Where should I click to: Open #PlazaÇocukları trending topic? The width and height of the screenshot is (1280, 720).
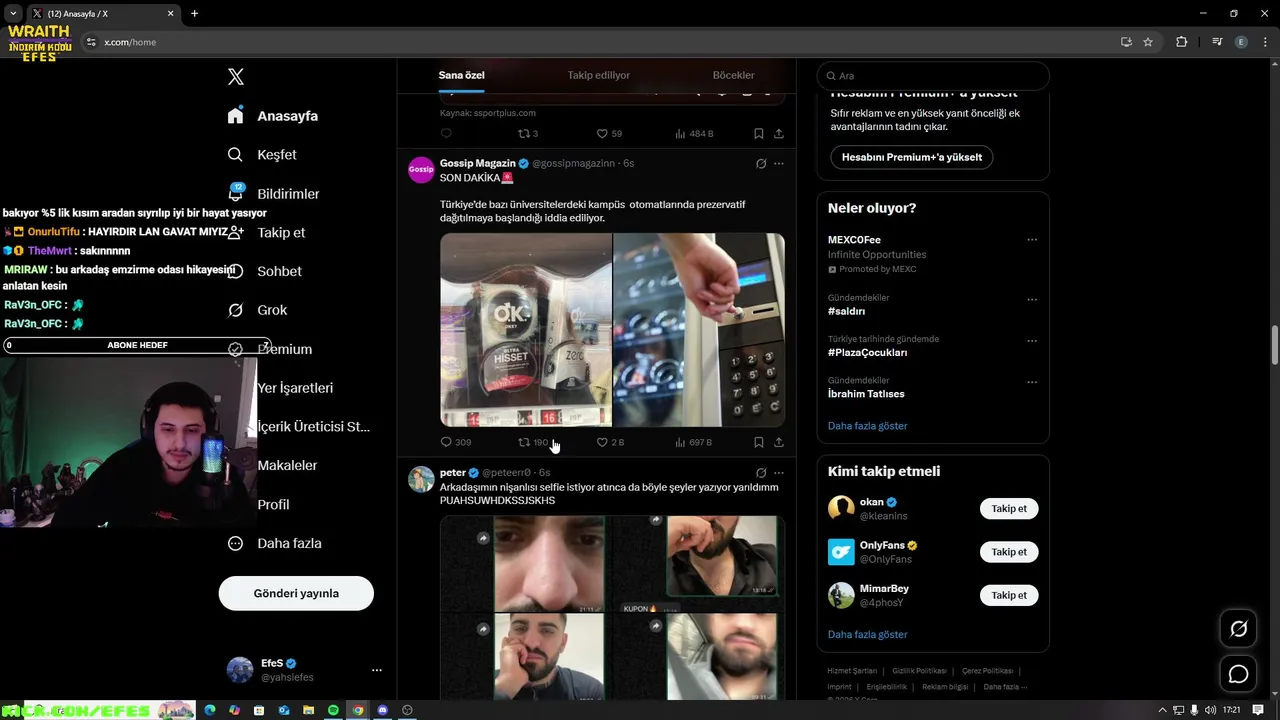[867, 352]
